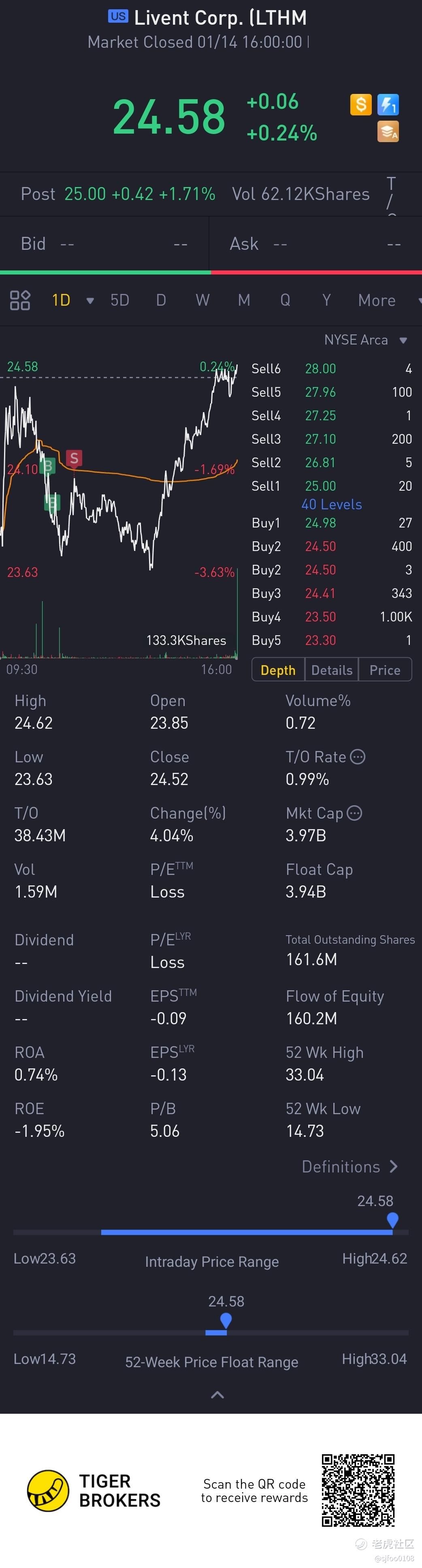Open the 40 Levels link

click(x=331, y=504)
